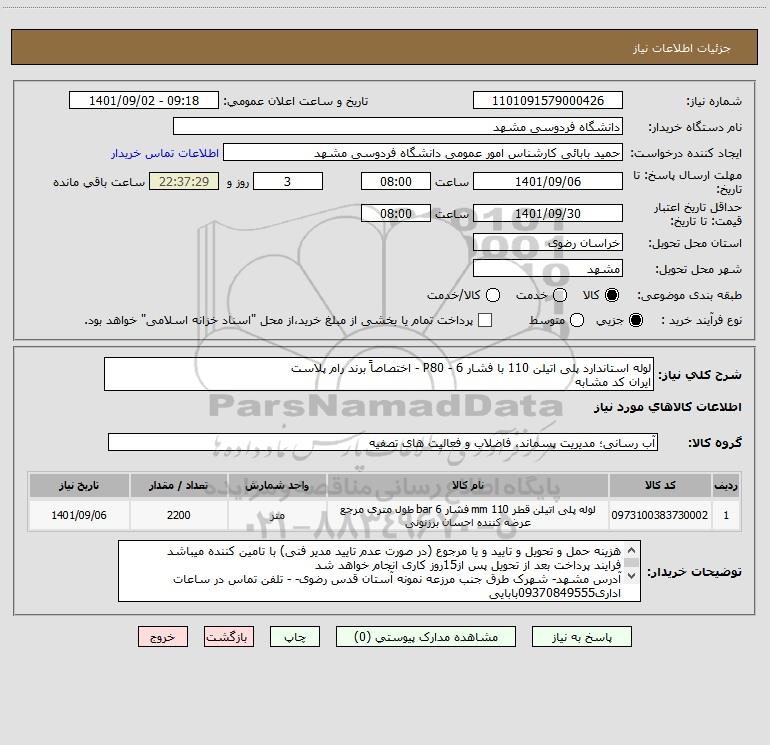Click the remaining time 22:37:29 field

click(184, 181)
